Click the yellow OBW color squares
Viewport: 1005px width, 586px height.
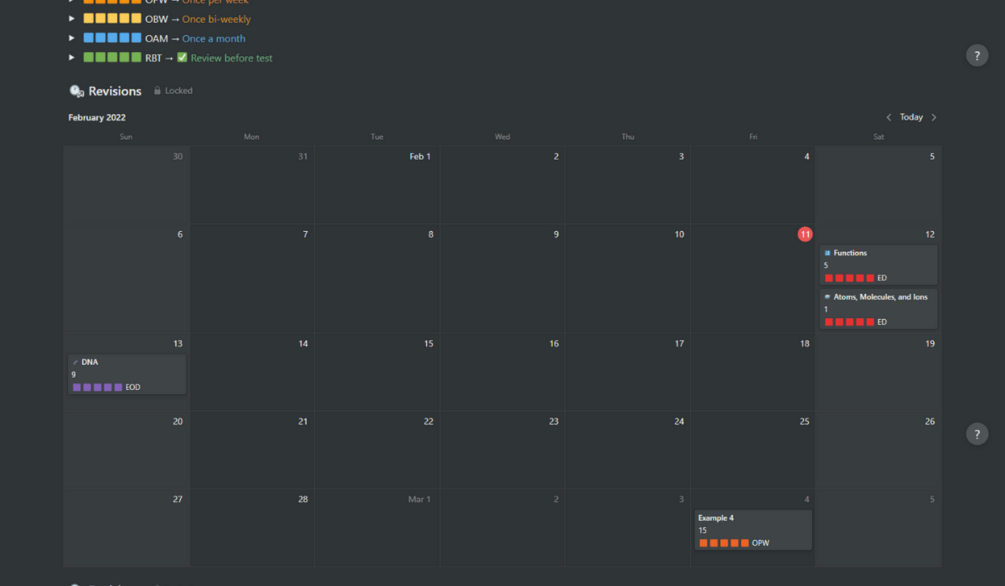112,19
